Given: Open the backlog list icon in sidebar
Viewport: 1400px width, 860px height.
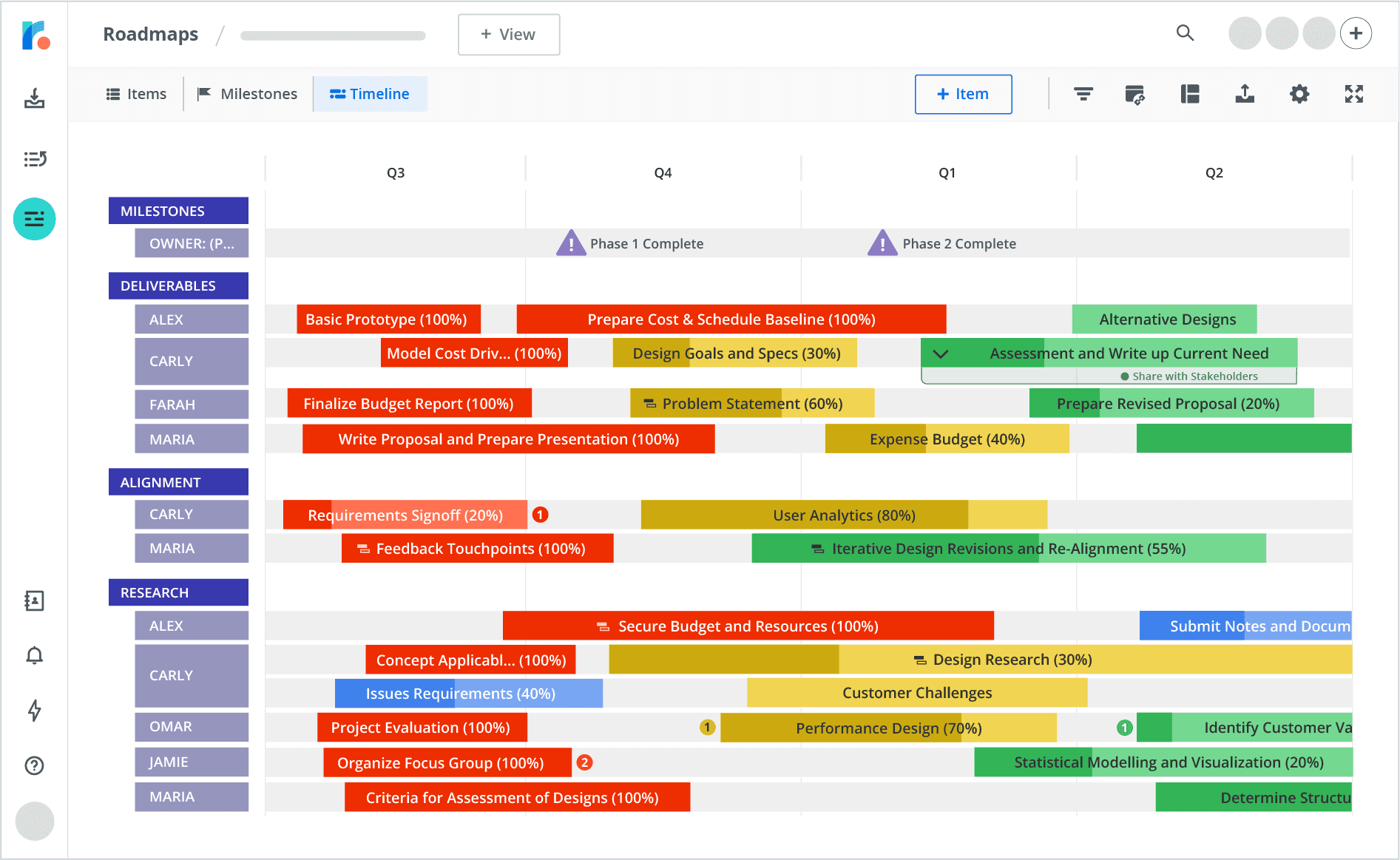Looking at the screenshot, I should [34, 159].
